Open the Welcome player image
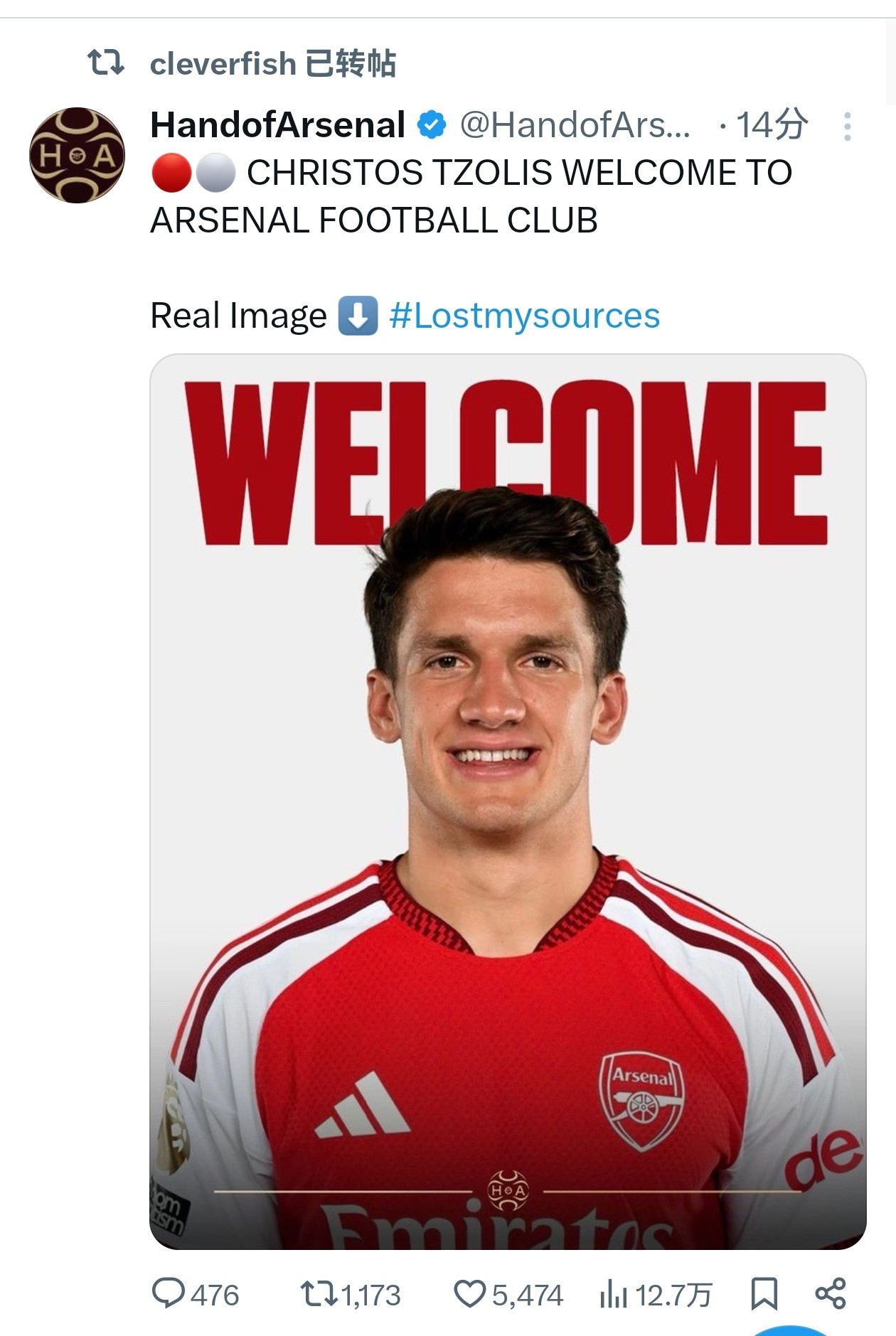 pos(508,801)
